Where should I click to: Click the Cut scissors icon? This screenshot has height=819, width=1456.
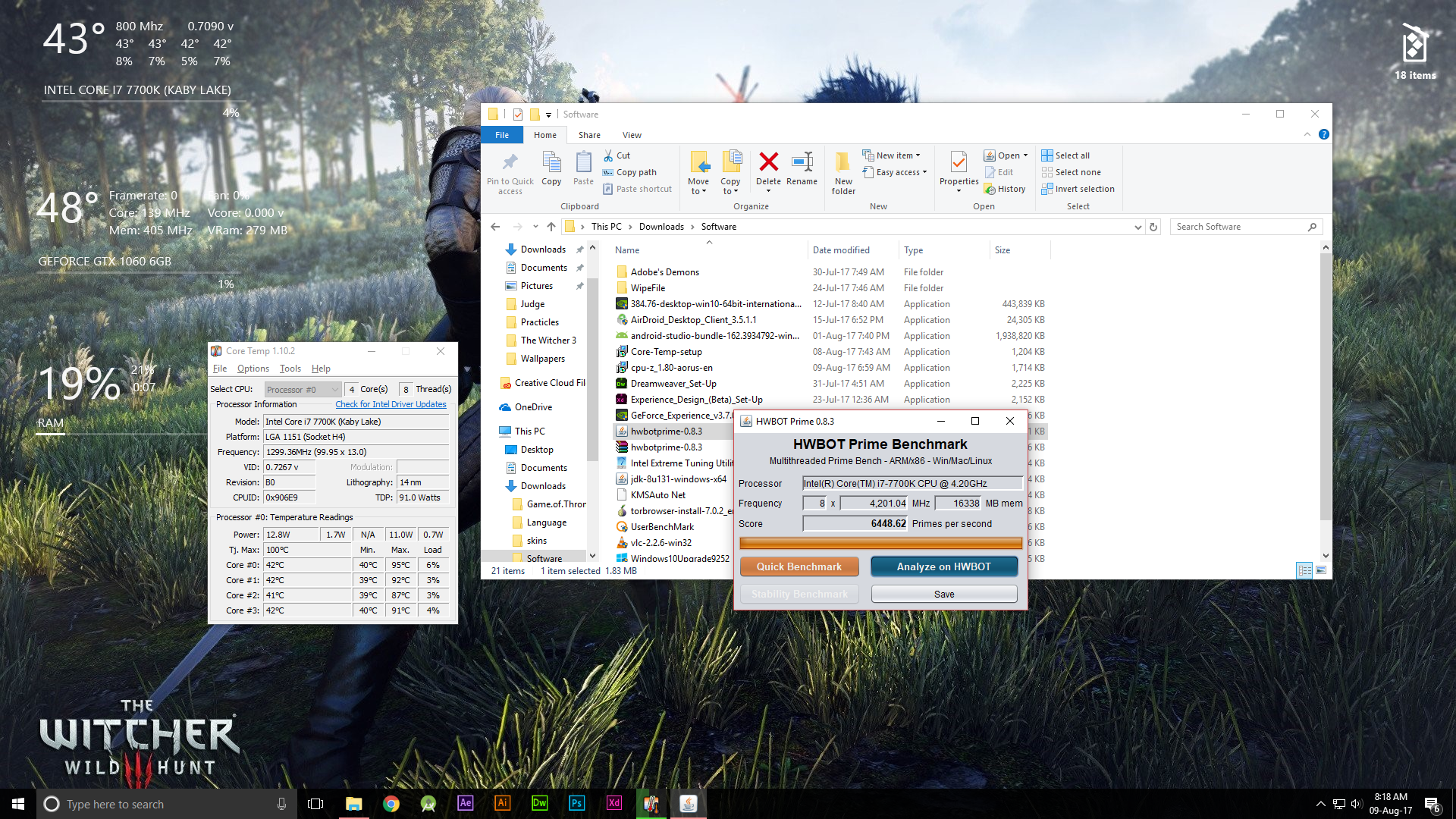[608, 155]
